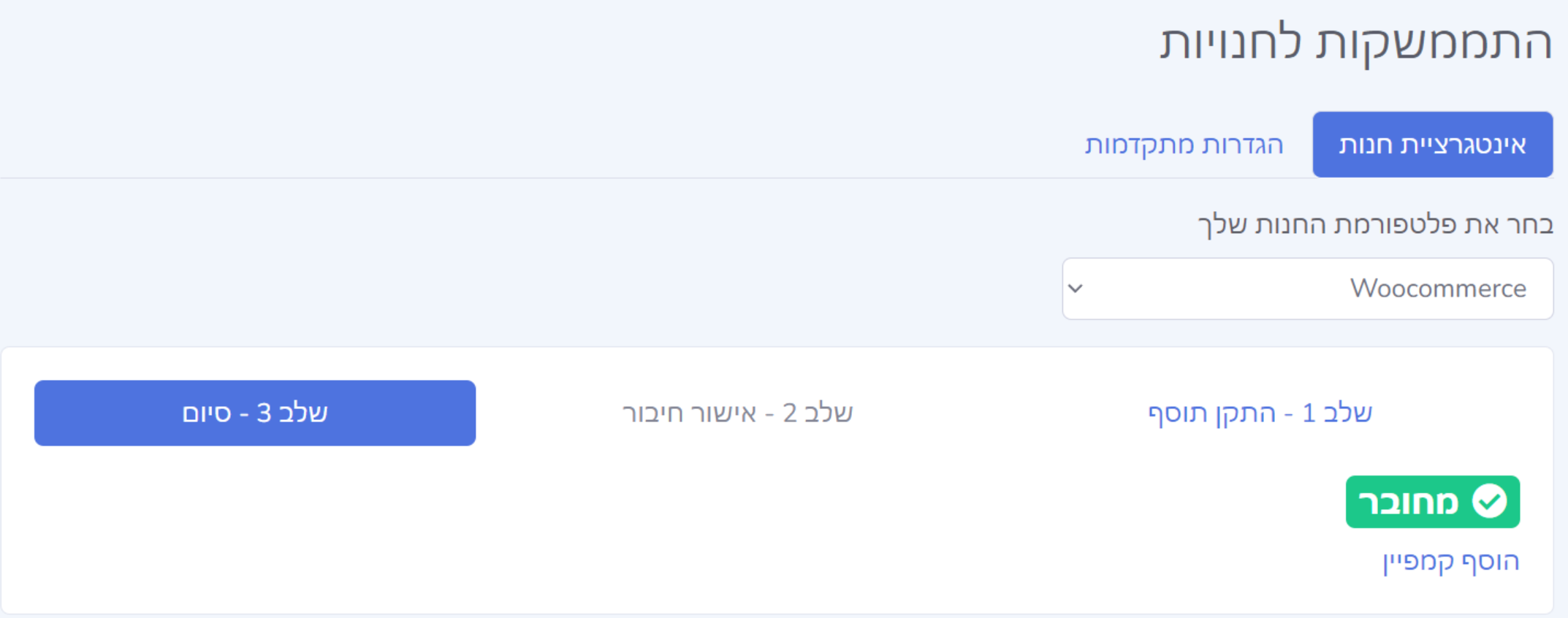Click the digit 3 on the blue step button

[264, 413]
